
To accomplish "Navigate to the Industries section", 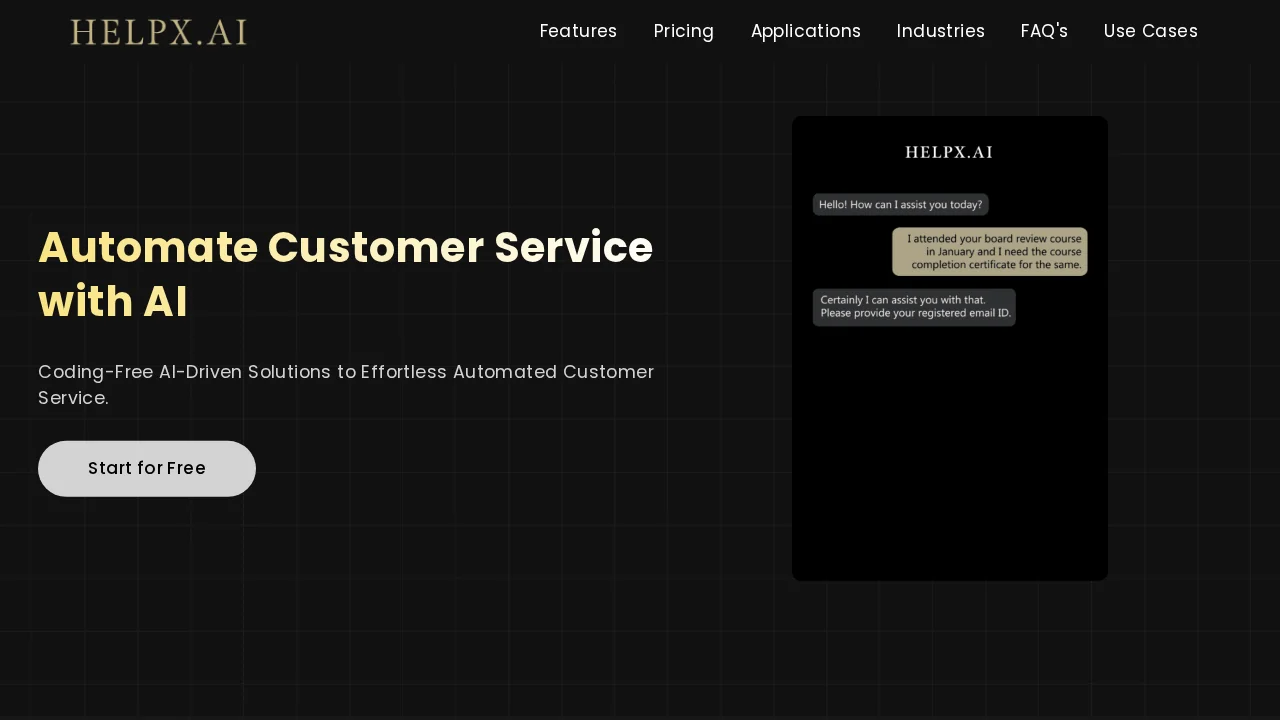I will [x=940, y=31].
